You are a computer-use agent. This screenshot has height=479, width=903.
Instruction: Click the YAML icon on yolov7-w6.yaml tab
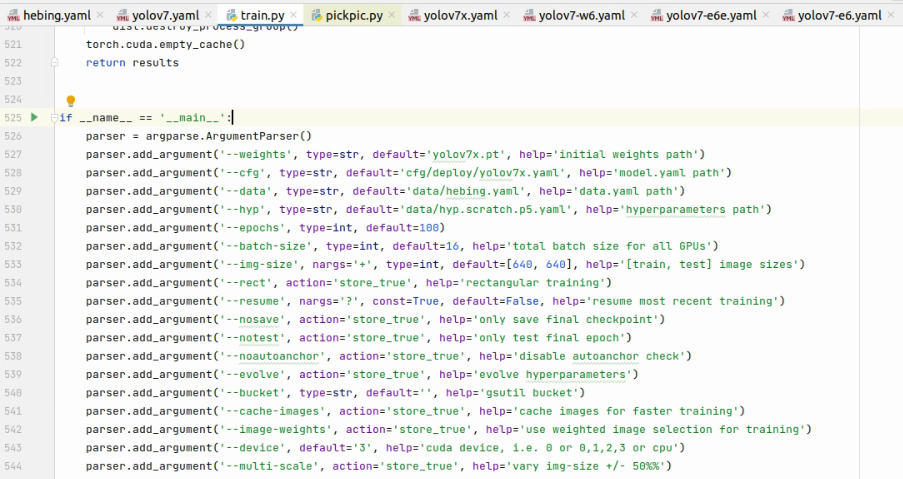point(529,16)
